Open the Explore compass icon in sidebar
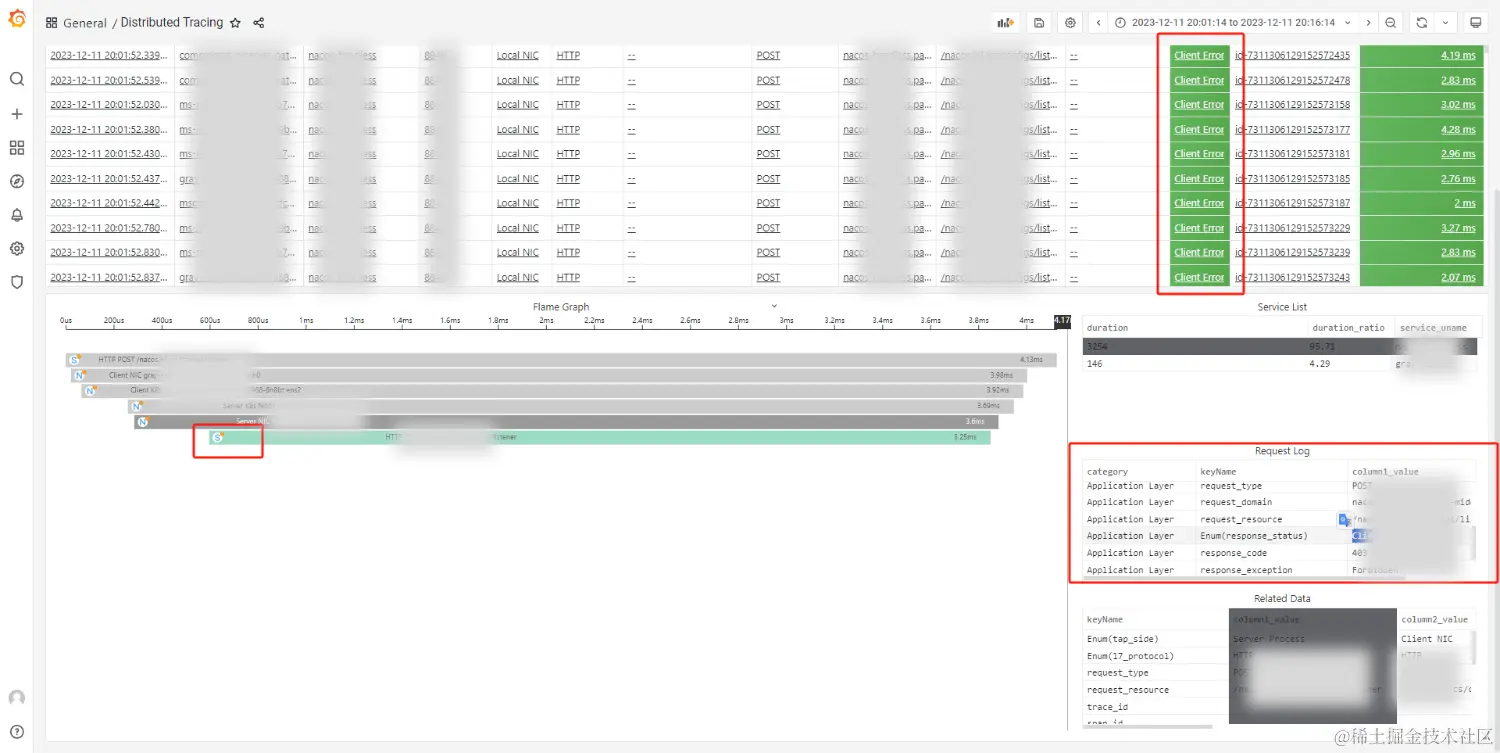 click(16, 182)
